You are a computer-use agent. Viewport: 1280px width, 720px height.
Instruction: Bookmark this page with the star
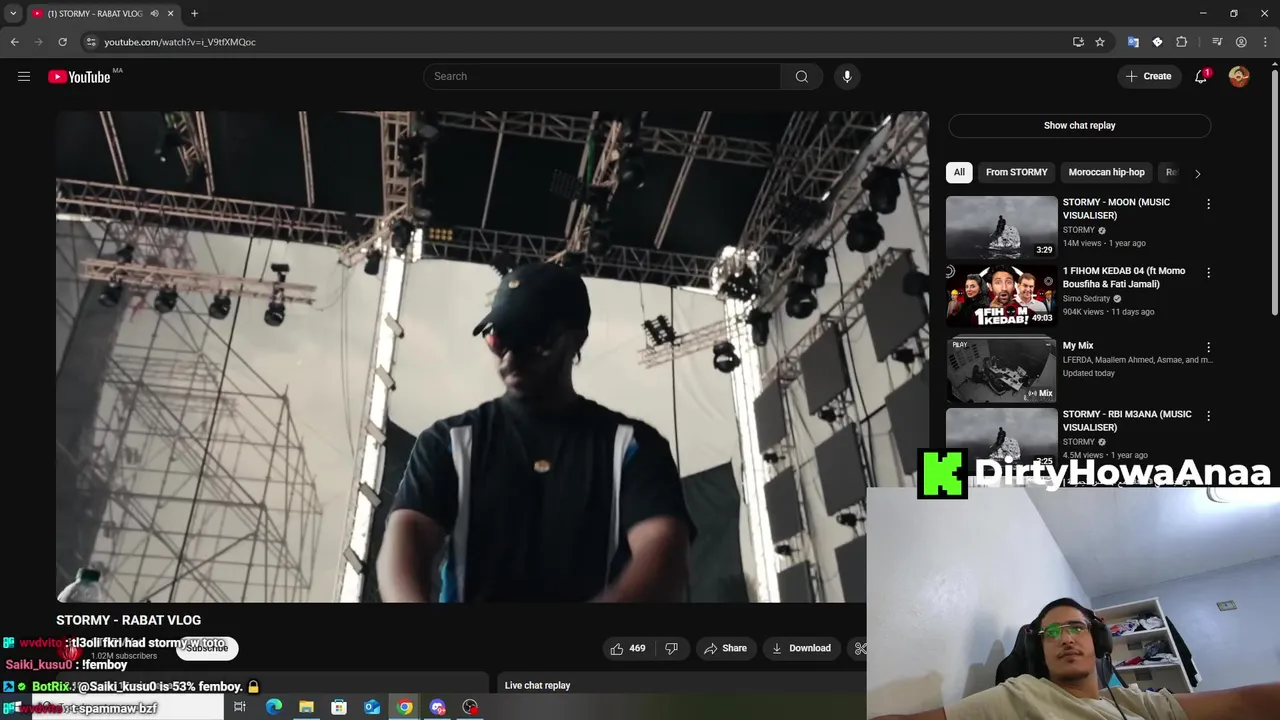(1100, 42)
